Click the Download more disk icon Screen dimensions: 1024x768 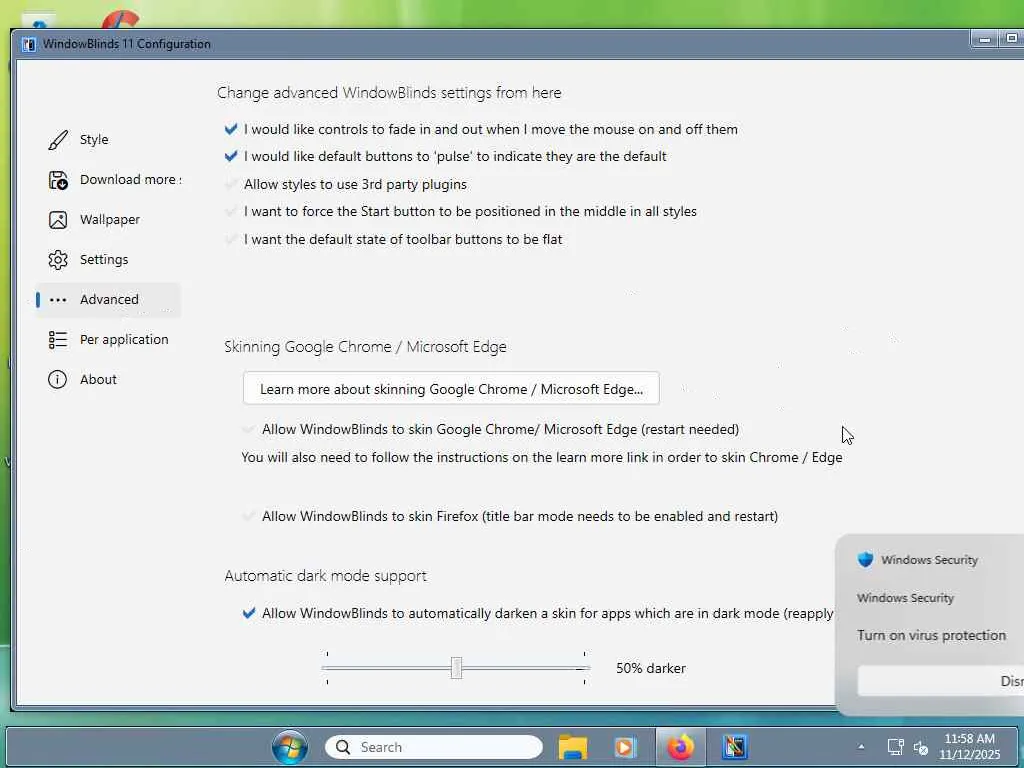click(57, 180)
